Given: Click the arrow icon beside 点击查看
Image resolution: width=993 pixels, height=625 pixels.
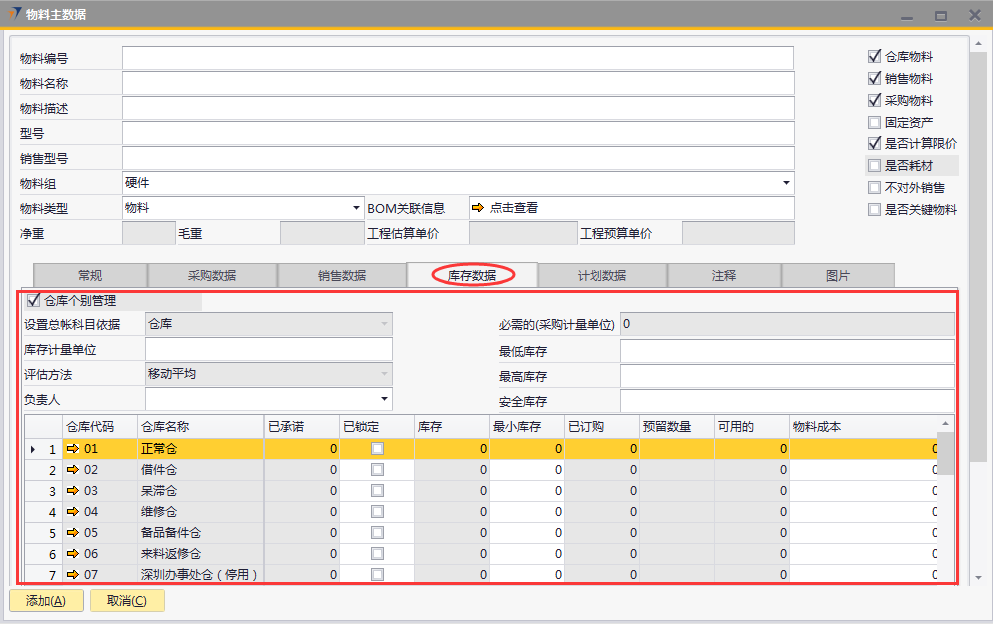Looking at the screenshot, I should click(478, 208).
